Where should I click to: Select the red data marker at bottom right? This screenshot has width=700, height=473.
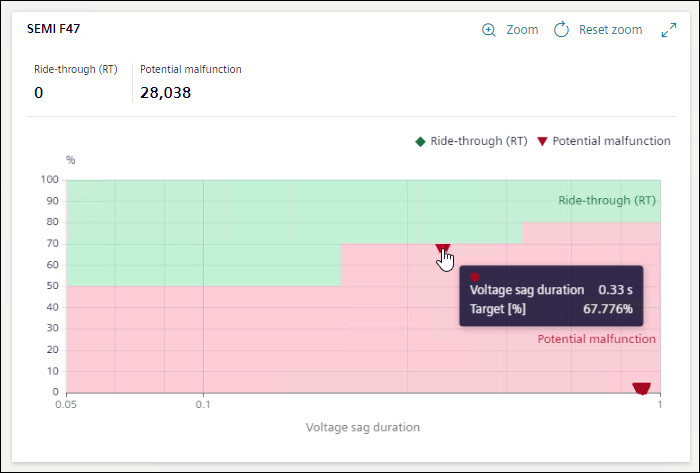[x=641, y=388]
